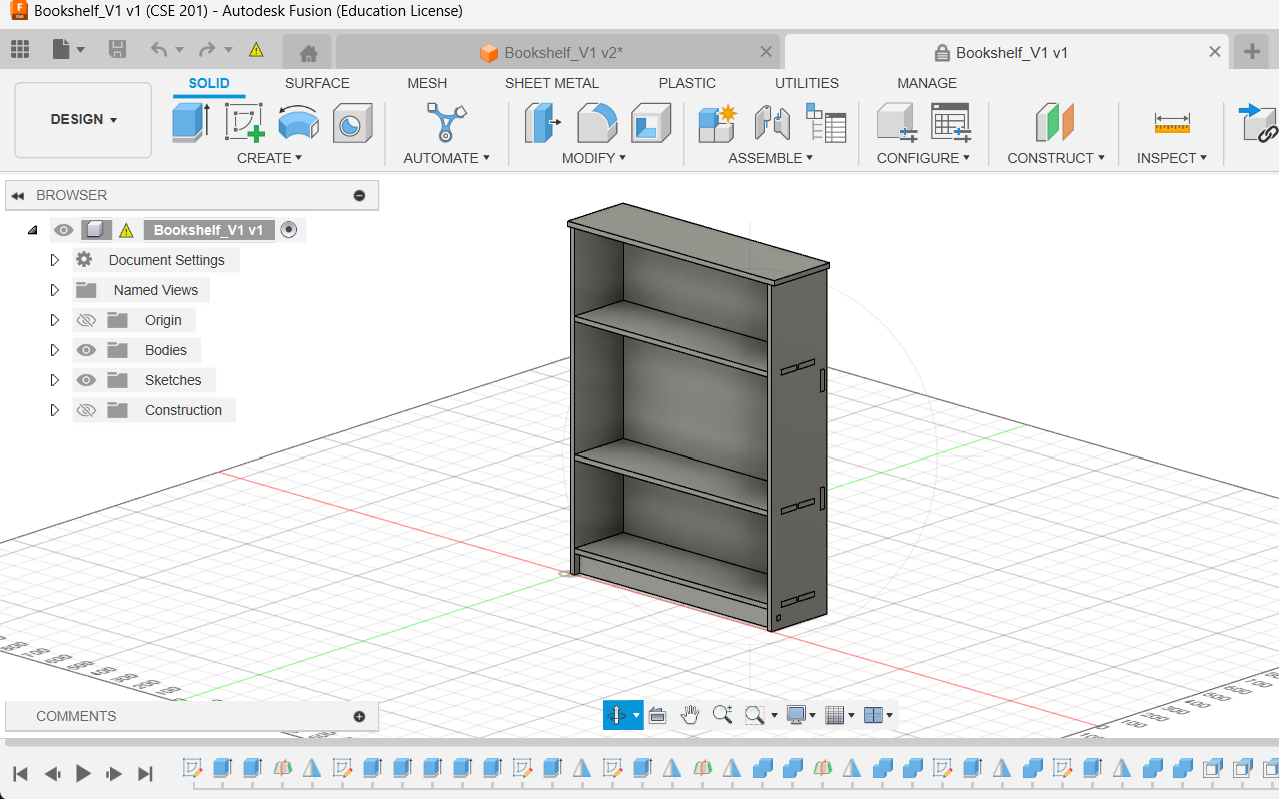This screenshot has height=799, width=1279.
Task: Open the CREATE dropdown menu
Action: point(269,158)
